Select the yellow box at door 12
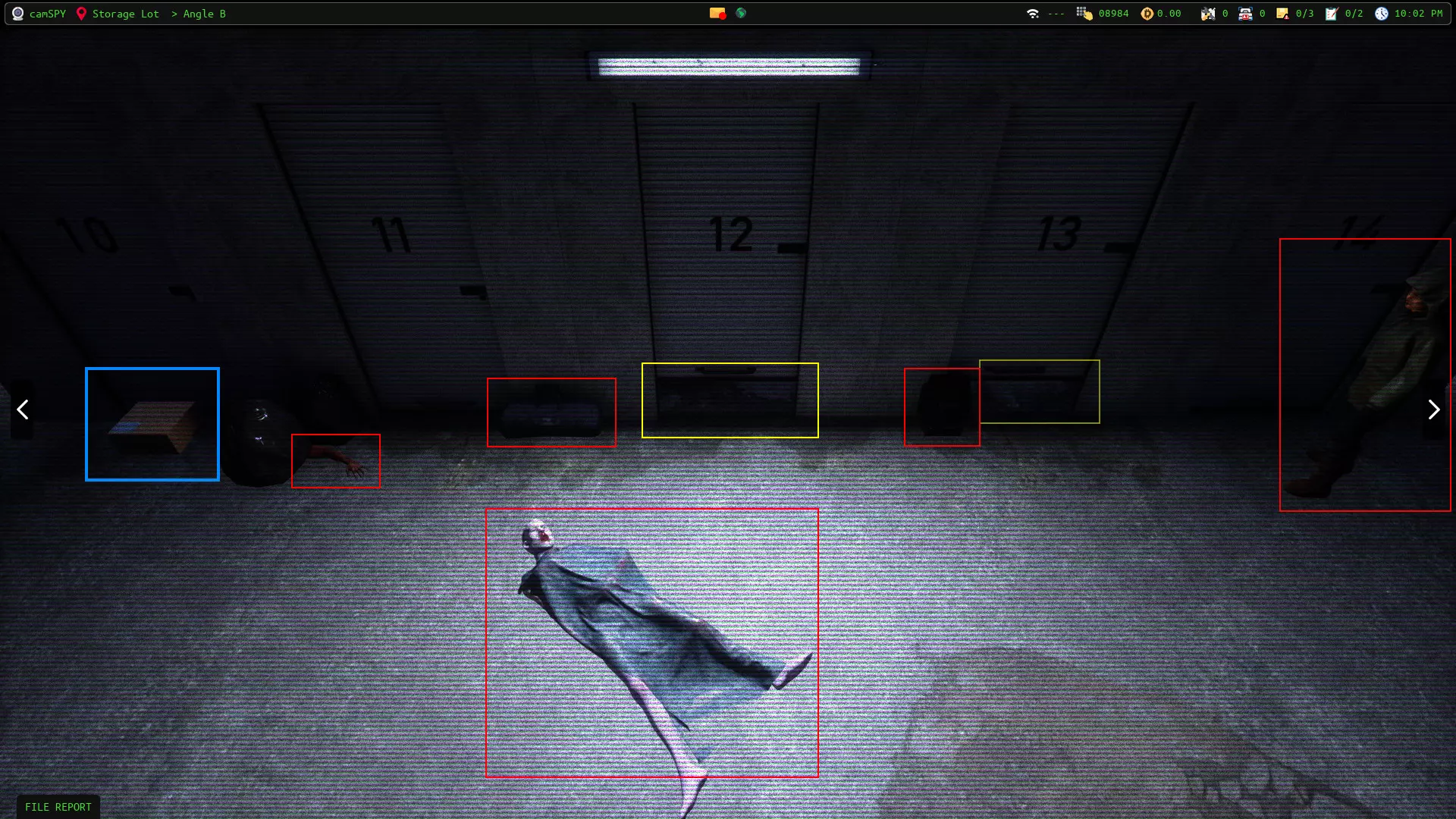This screenshot has height=819, width=1456. [x=730, y=400]
